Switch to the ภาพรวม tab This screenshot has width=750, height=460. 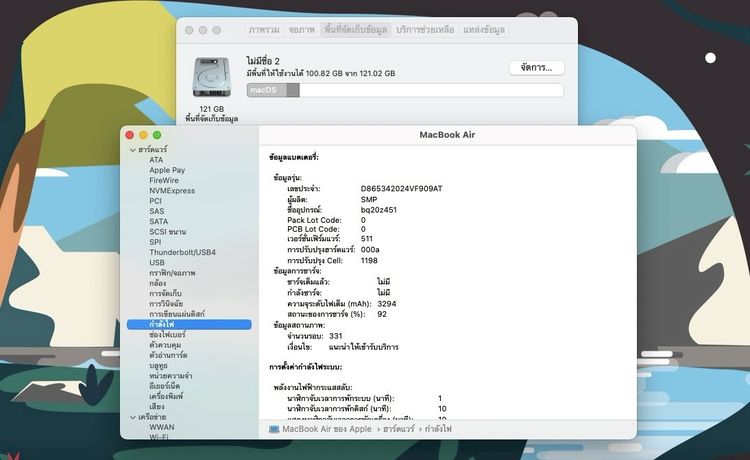coord(264,30)
